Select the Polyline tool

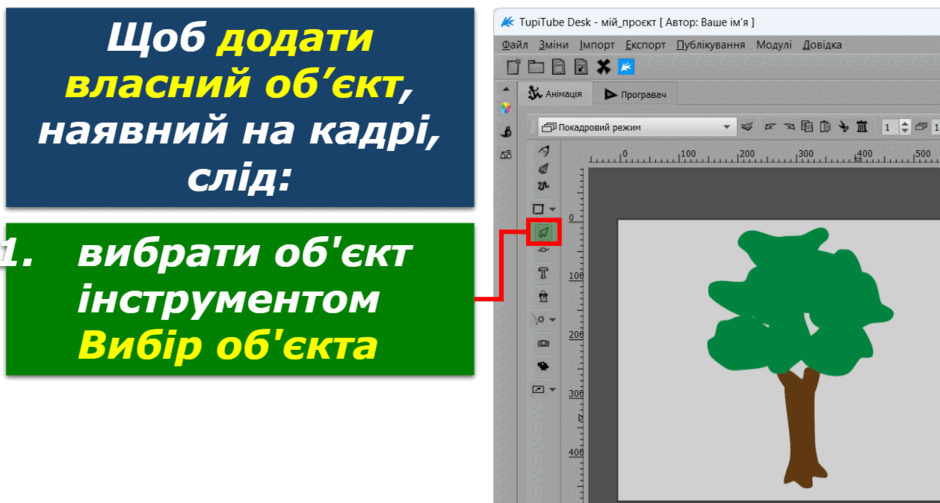[x=543, y=186]
